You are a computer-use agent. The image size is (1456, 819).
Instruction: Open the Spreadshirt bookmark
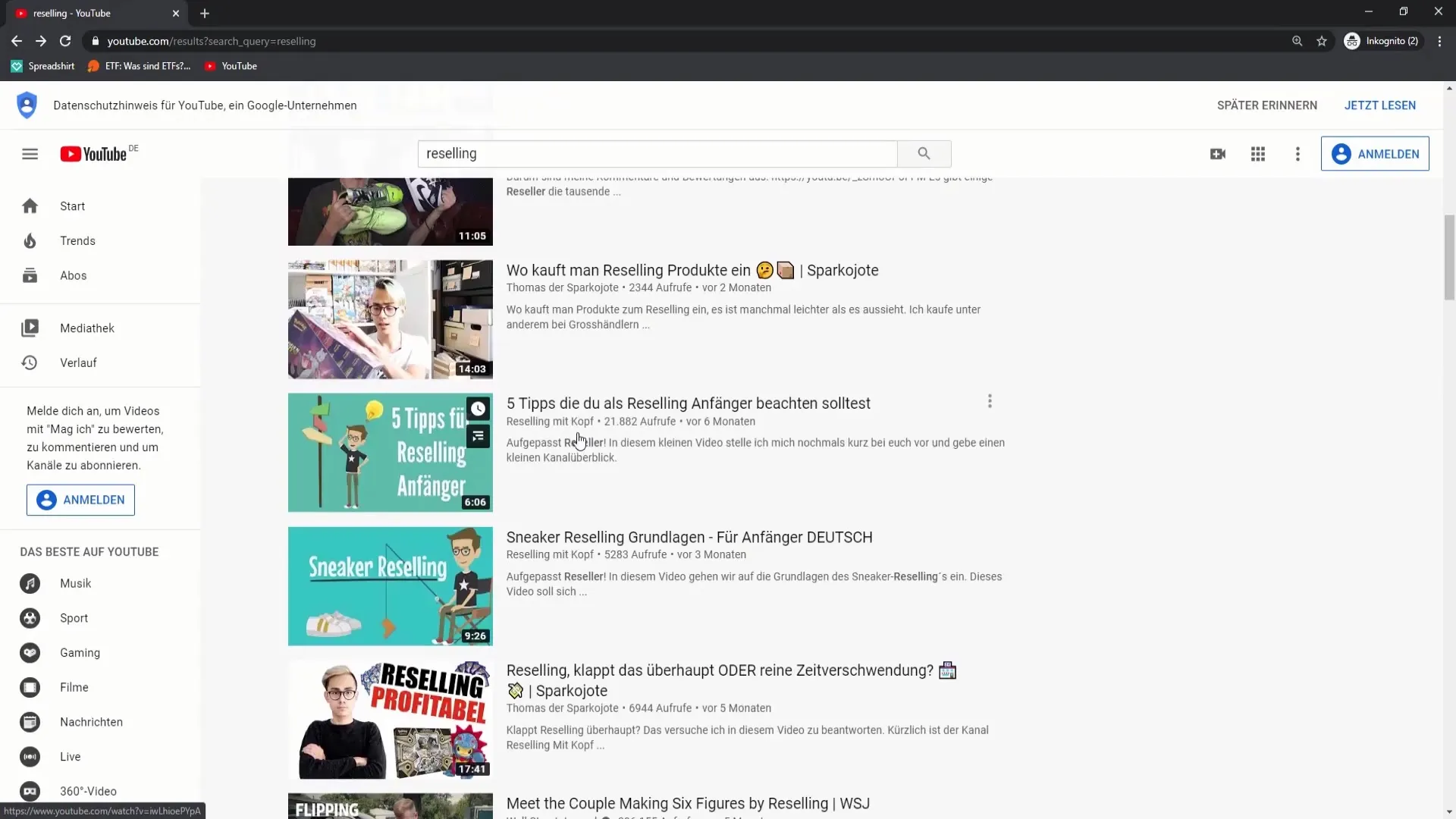click(x=43, y=66)
